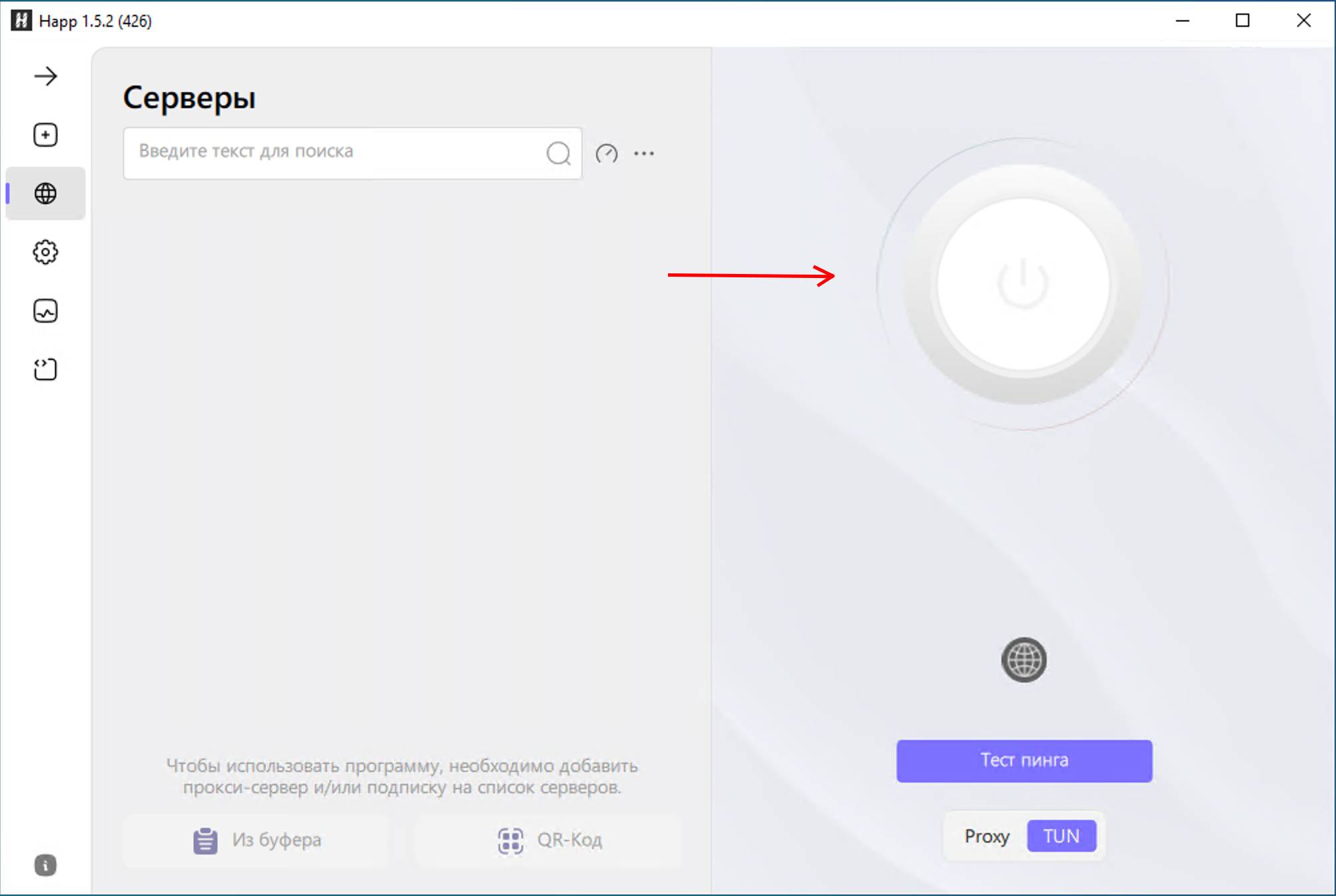This screenshot has height=896, width=1336.
Task: Click the speedometer icon next to search
Action: pyautogui.click(x=607, y=154)
